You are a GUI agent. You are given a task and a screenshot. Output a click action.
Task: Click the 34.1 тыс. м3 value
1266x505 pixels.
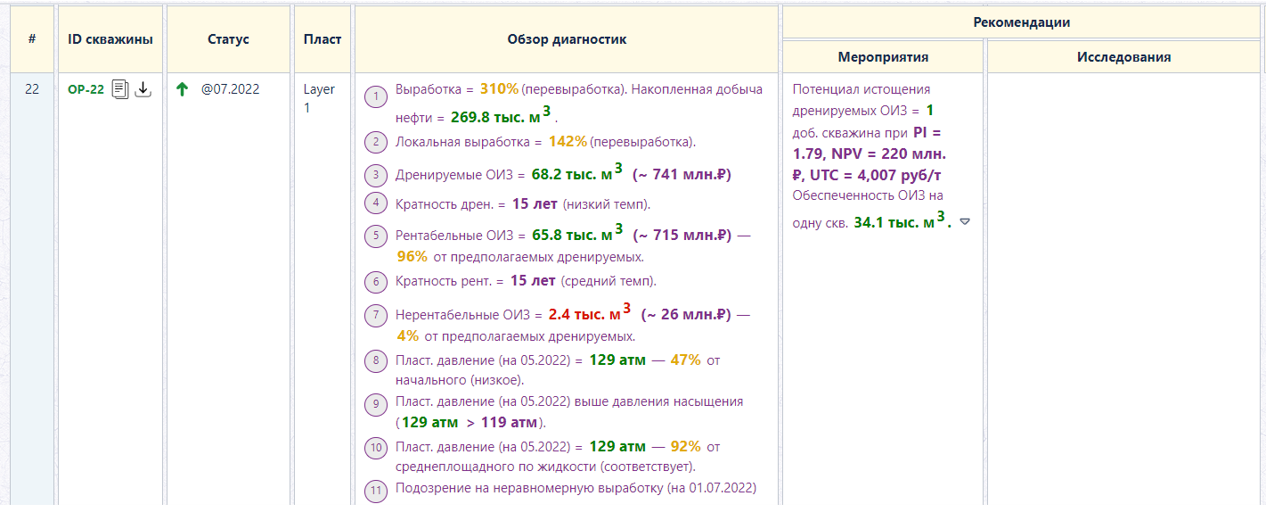[x=901, y=221]
